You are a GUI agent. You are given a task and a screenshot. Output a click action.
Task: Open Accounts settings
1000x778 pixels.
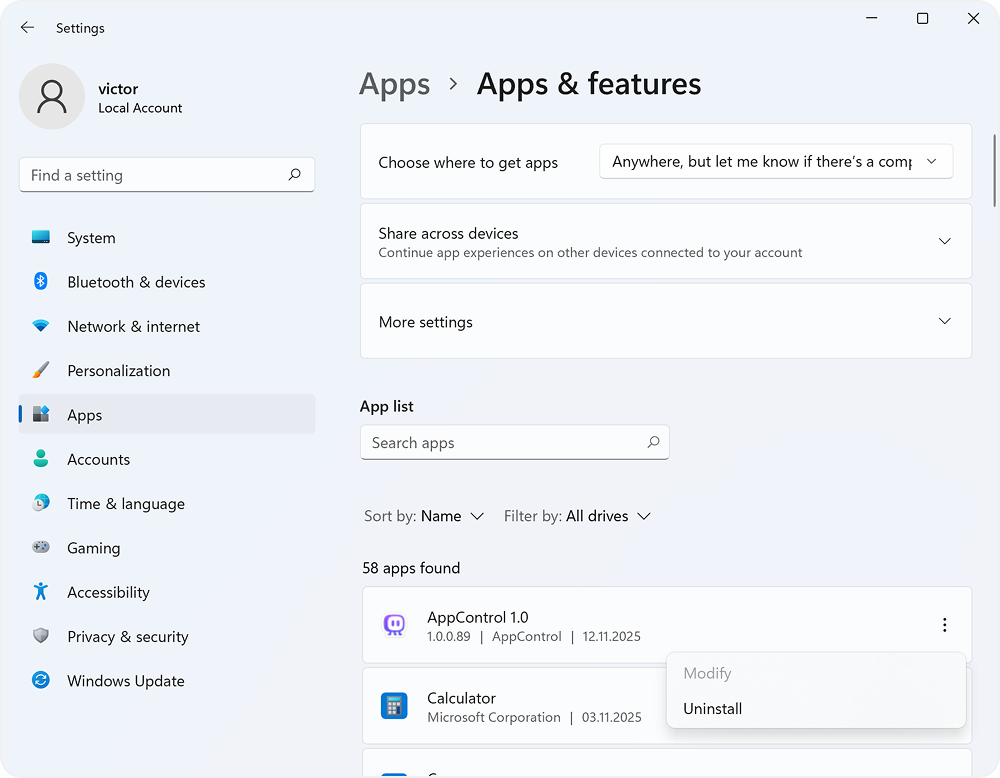tap(98, 459)
